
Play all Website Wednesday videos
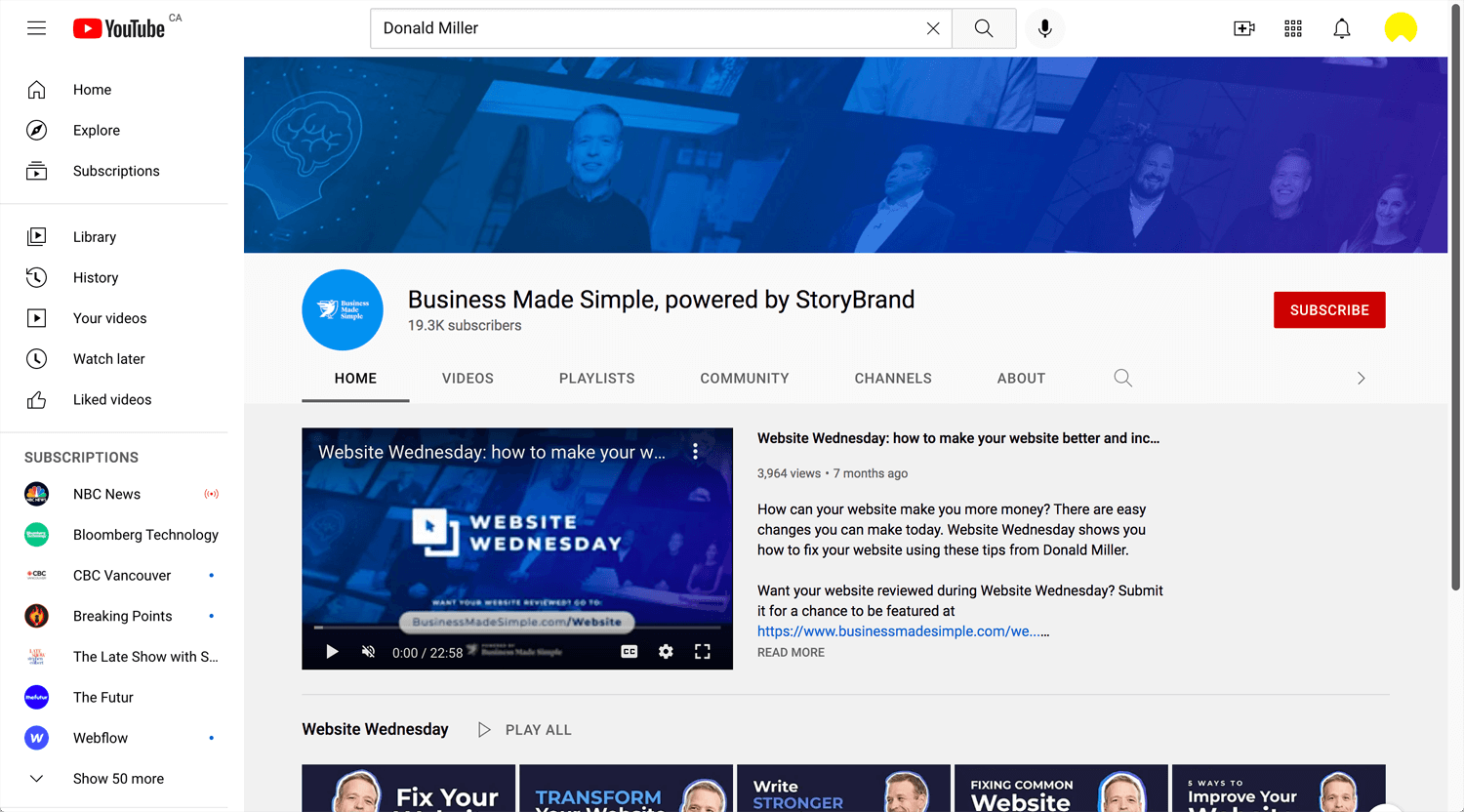click(525, 730)
